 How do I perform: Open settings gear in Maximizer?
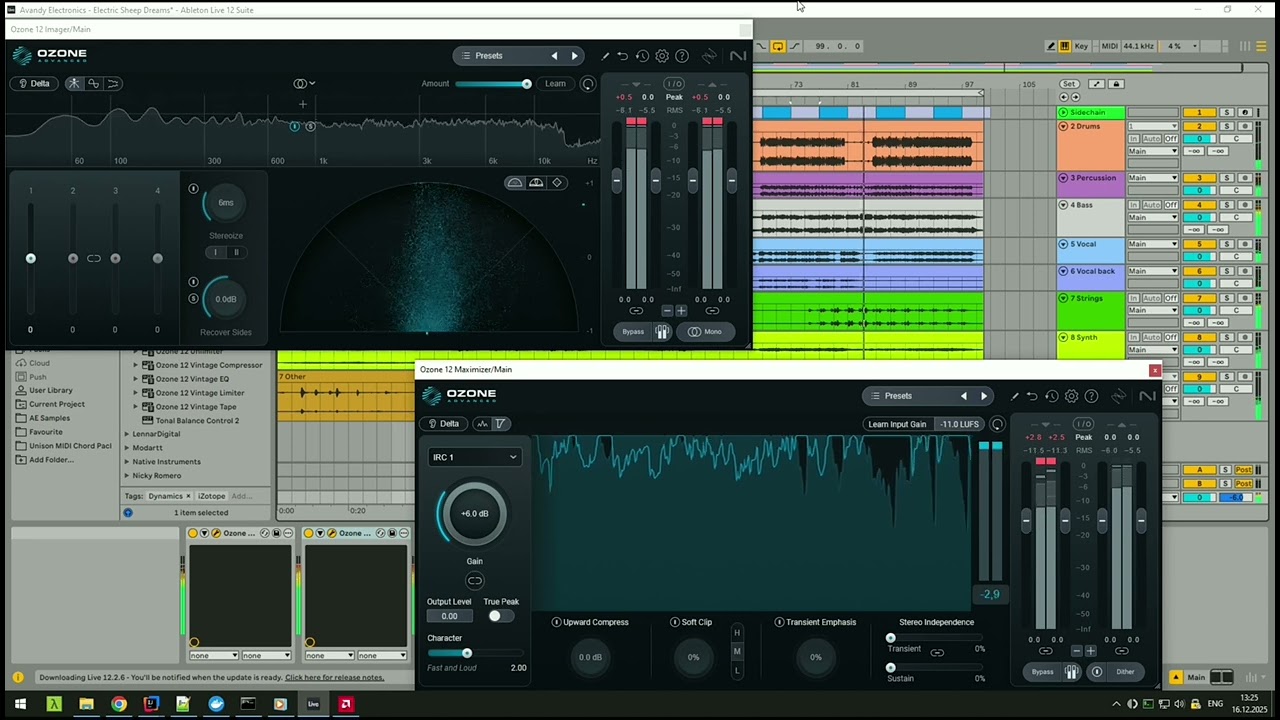point(1072,396)
